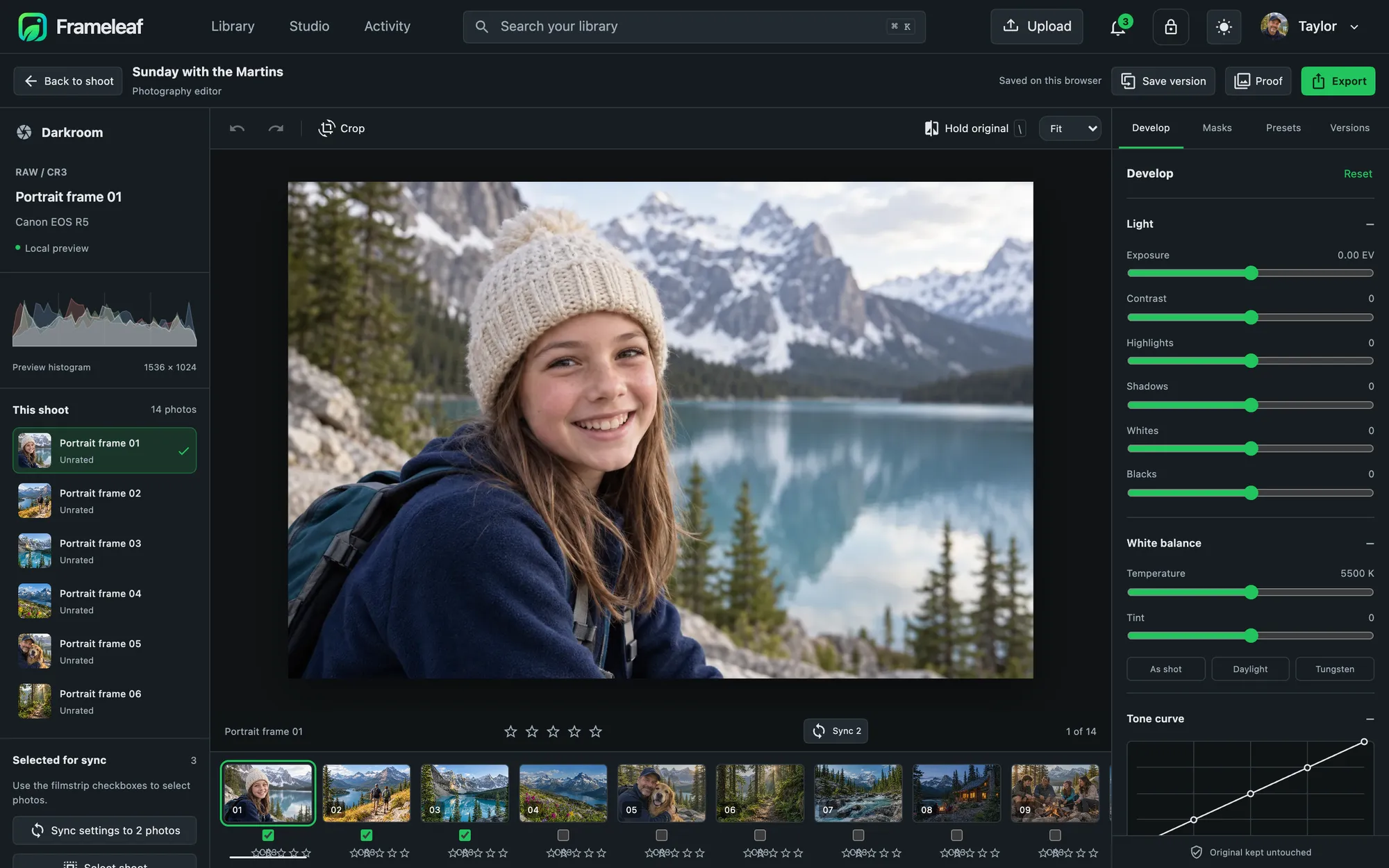Click the Temperature slider handle
This screenshot has width=1389, height=868.
[1251, 592]
